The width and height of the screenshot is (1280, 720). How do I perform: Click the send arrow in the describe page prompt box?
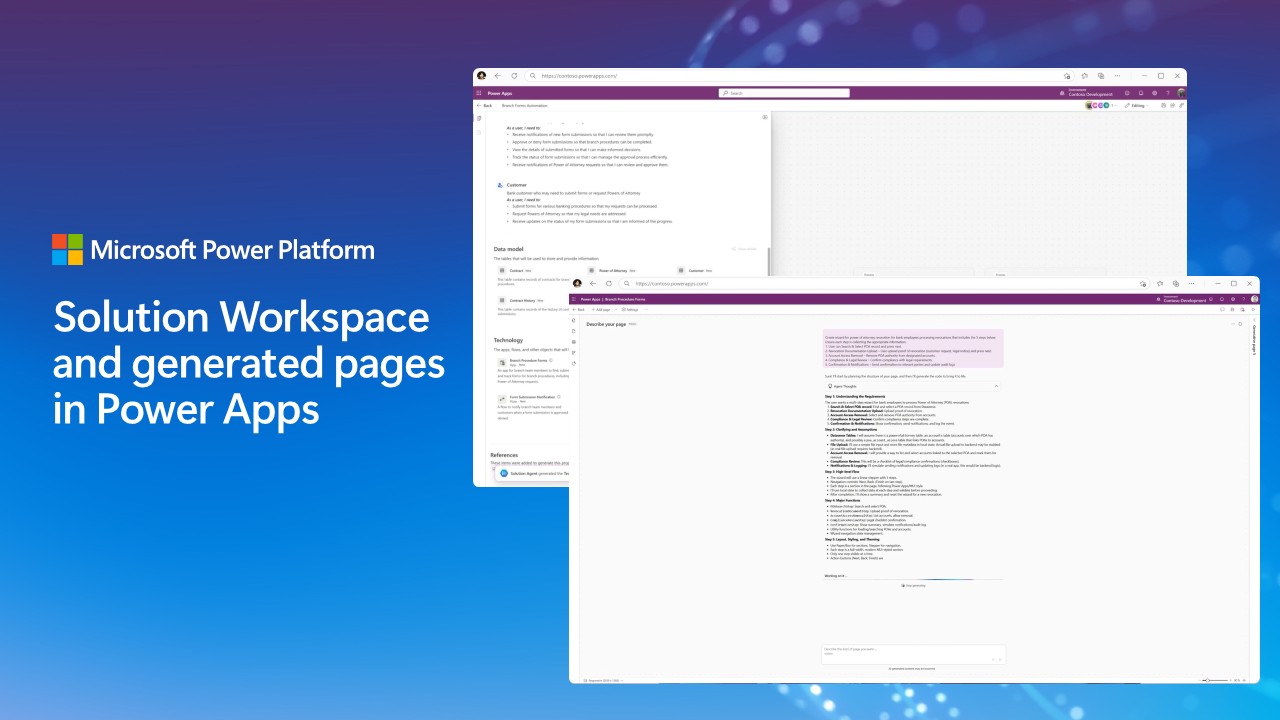(1000, 659)
